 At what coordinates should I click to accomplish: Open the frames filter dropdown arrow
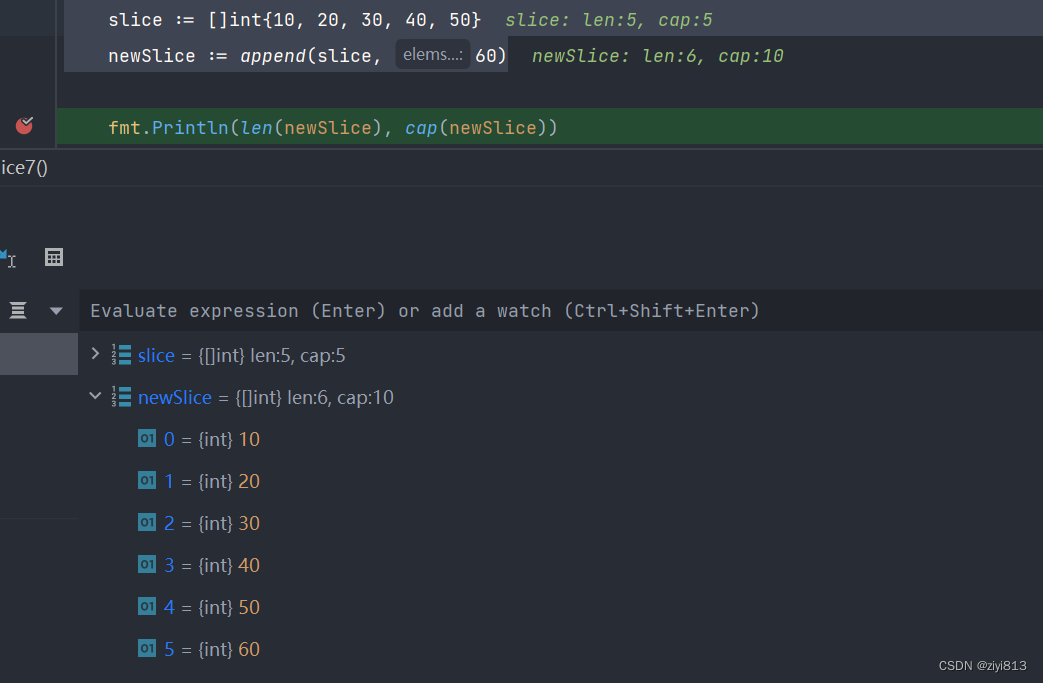coord(56,311)
